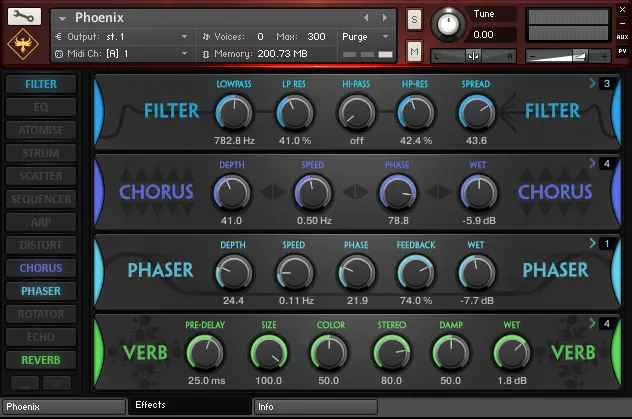Click the Midi Ch icon

click(59, 54)
